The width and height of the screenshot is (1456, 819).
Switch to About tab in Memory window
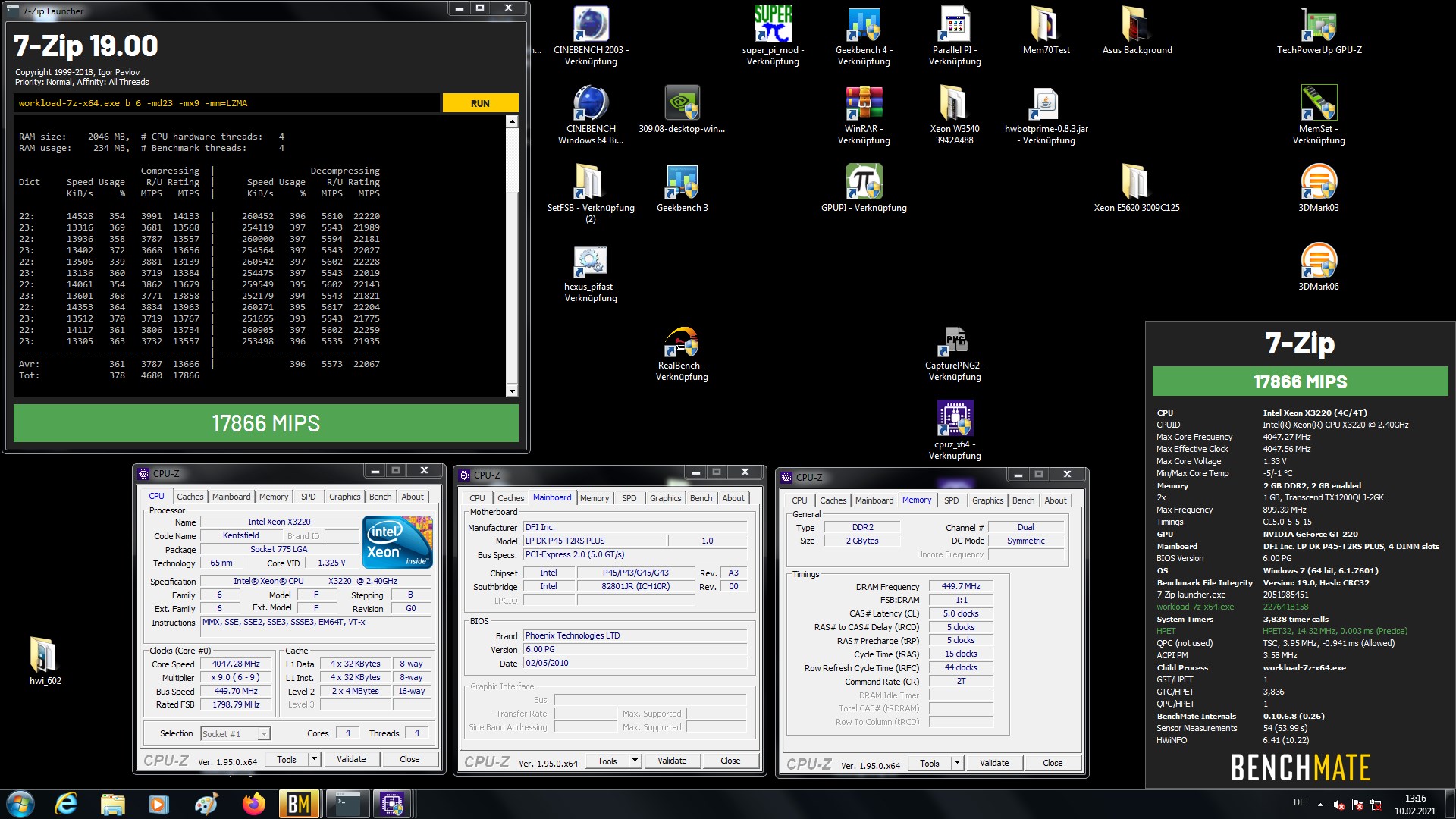pyautogui.click(x=1056, y=500)
